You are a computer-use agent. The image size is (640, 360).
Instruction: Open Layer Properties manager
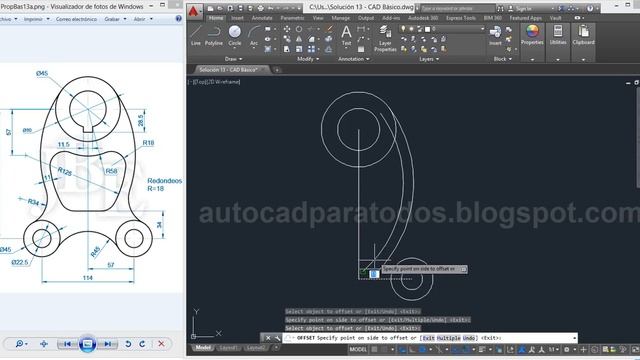[x=385, y=38]
